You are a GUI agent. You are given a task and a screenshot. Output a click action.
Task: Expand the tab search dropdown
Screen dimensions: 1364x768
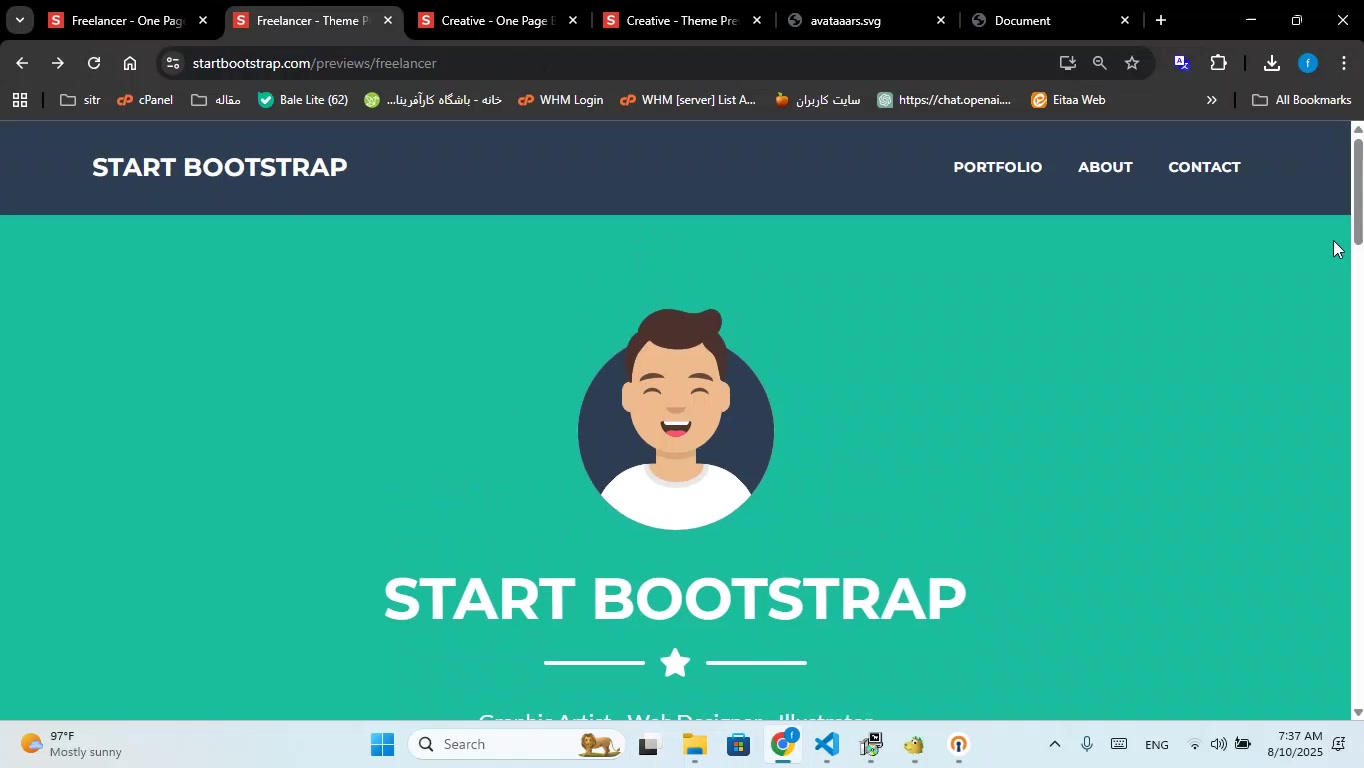pyautogui.click(x=19, y=20)
